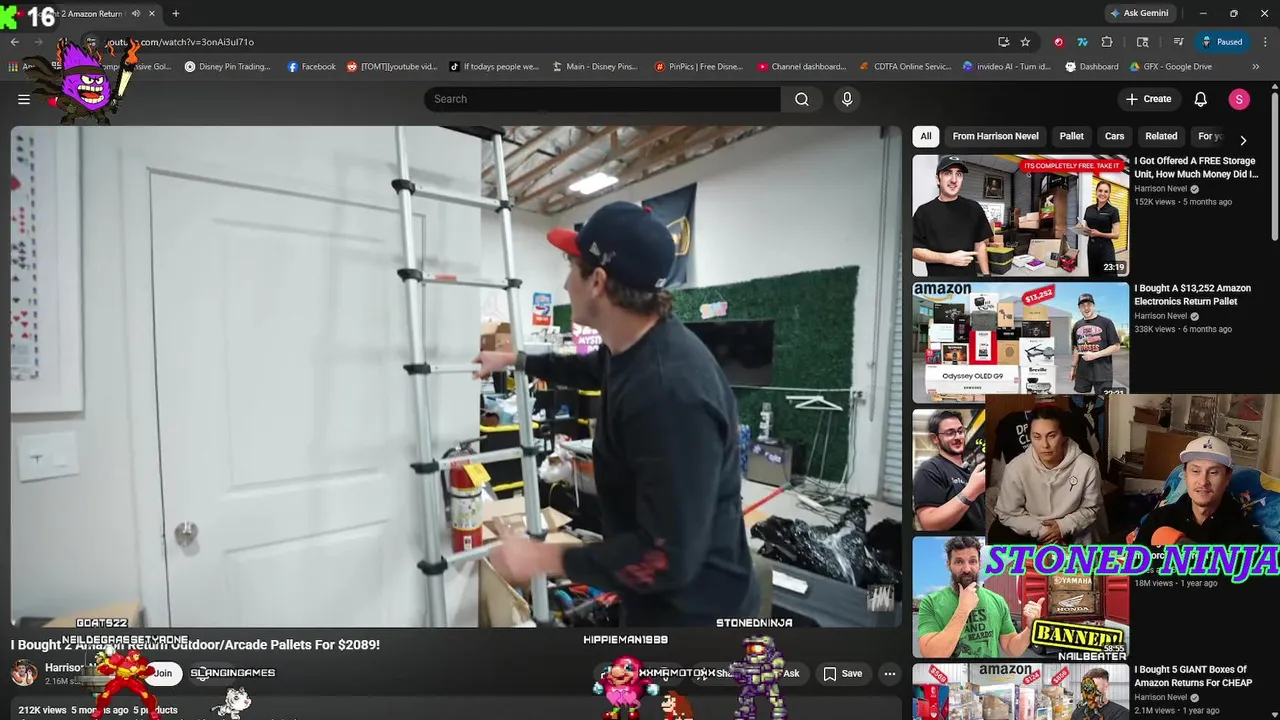This screenshot has width=1280, height=720.
Task: Open the FREE Storage Unit video thumbnail
Action: tap(1020, 215)
